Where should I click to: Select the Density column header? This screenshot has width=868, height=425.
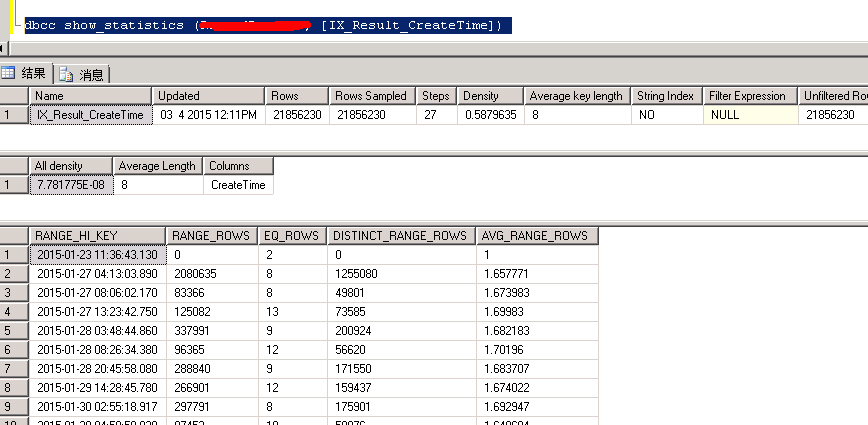tap(490, 96)
